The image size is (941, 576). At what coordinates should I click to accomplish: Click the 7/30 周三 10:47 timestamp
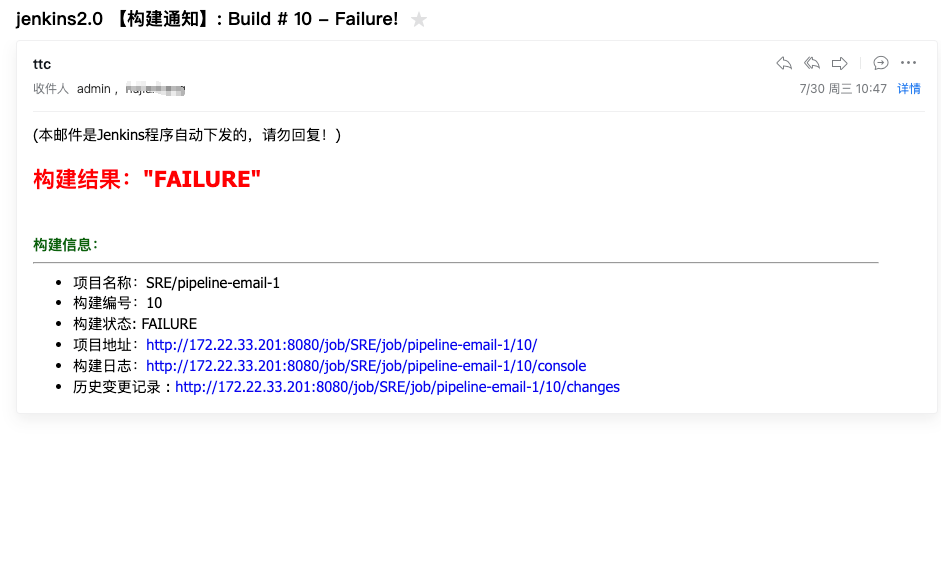(x=843, y=89)
